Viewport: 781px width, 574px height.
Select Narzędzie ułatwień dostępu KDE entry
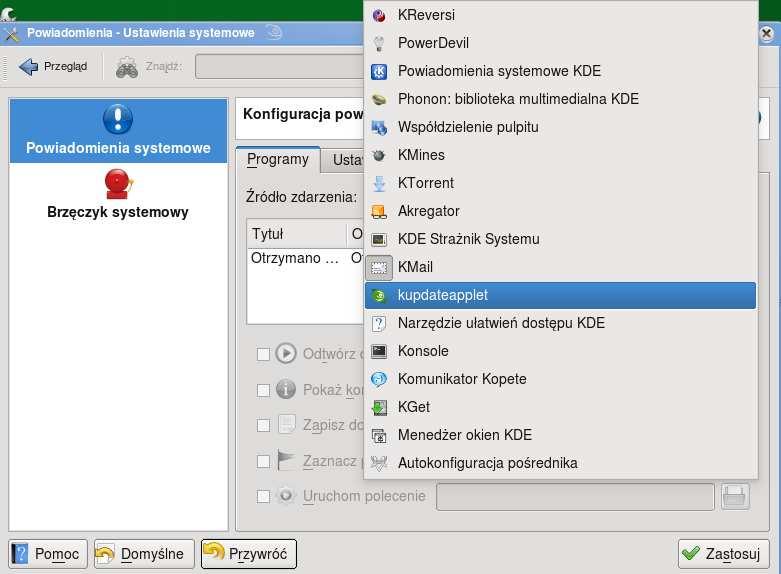(x=560, y=323)
